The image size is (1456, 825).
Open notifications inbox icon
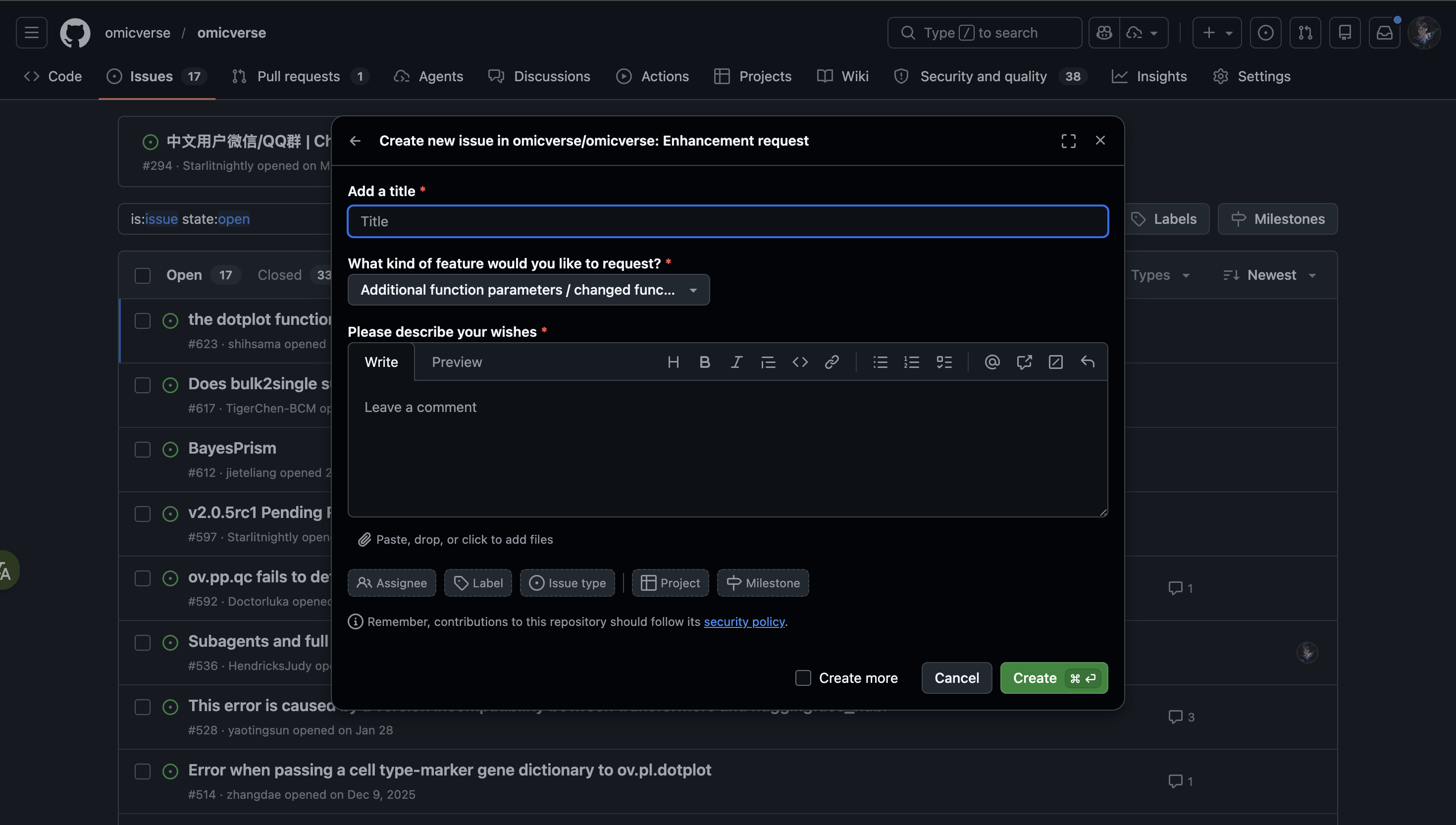[x=1384, y=33]
